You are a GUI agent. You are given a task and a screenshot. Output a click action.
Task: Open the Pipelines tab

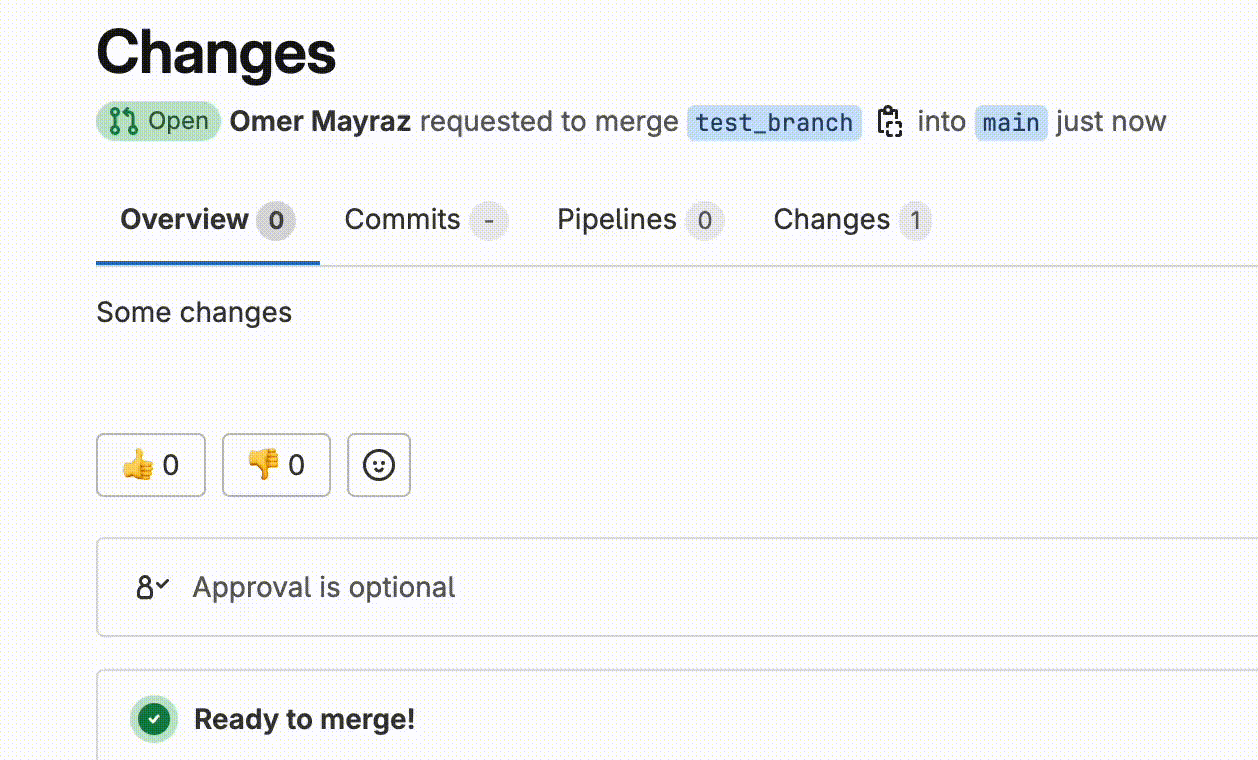pyautogui.click(x=617, y=219)
